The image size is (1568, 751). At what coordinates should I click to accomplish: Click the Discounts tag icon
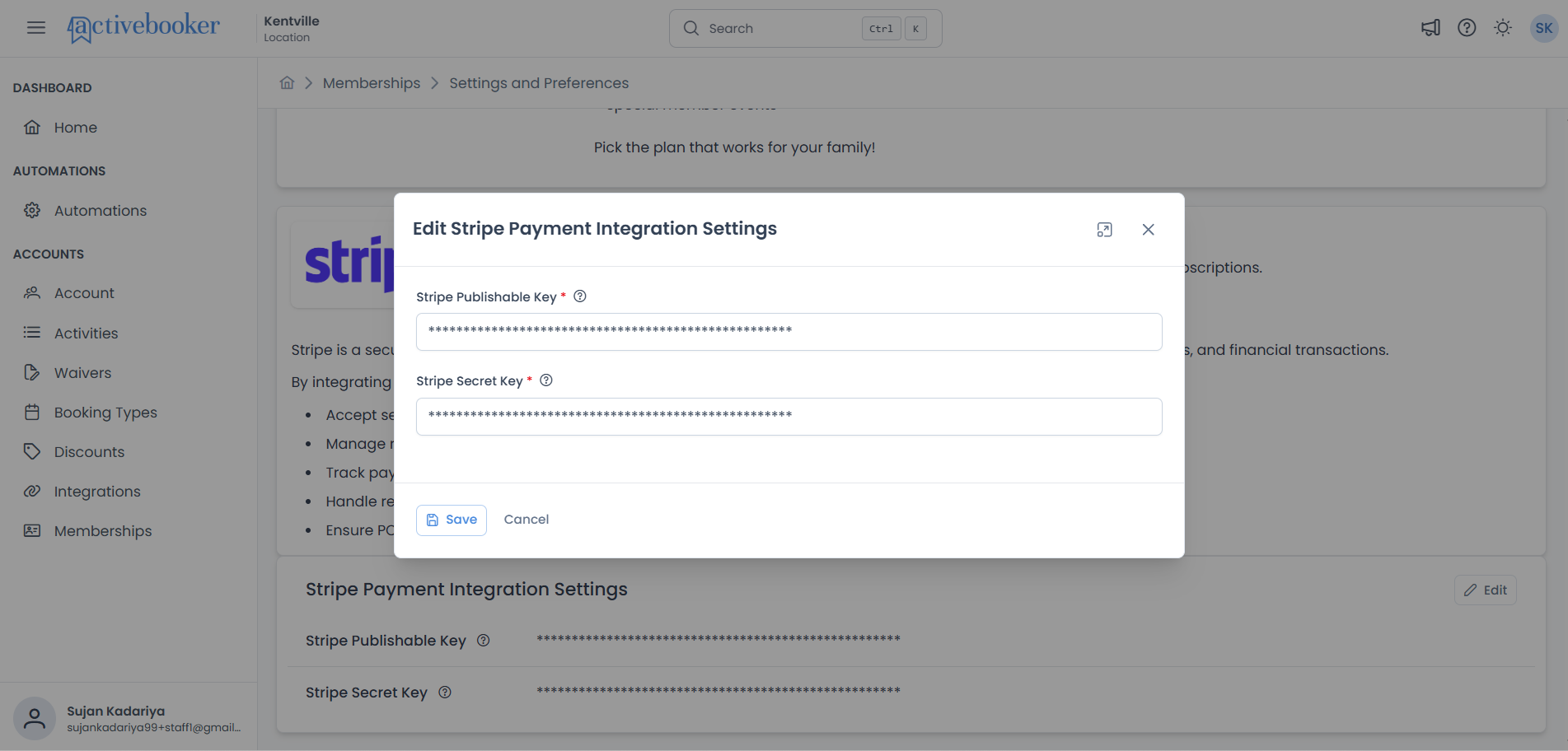point(32,451)
